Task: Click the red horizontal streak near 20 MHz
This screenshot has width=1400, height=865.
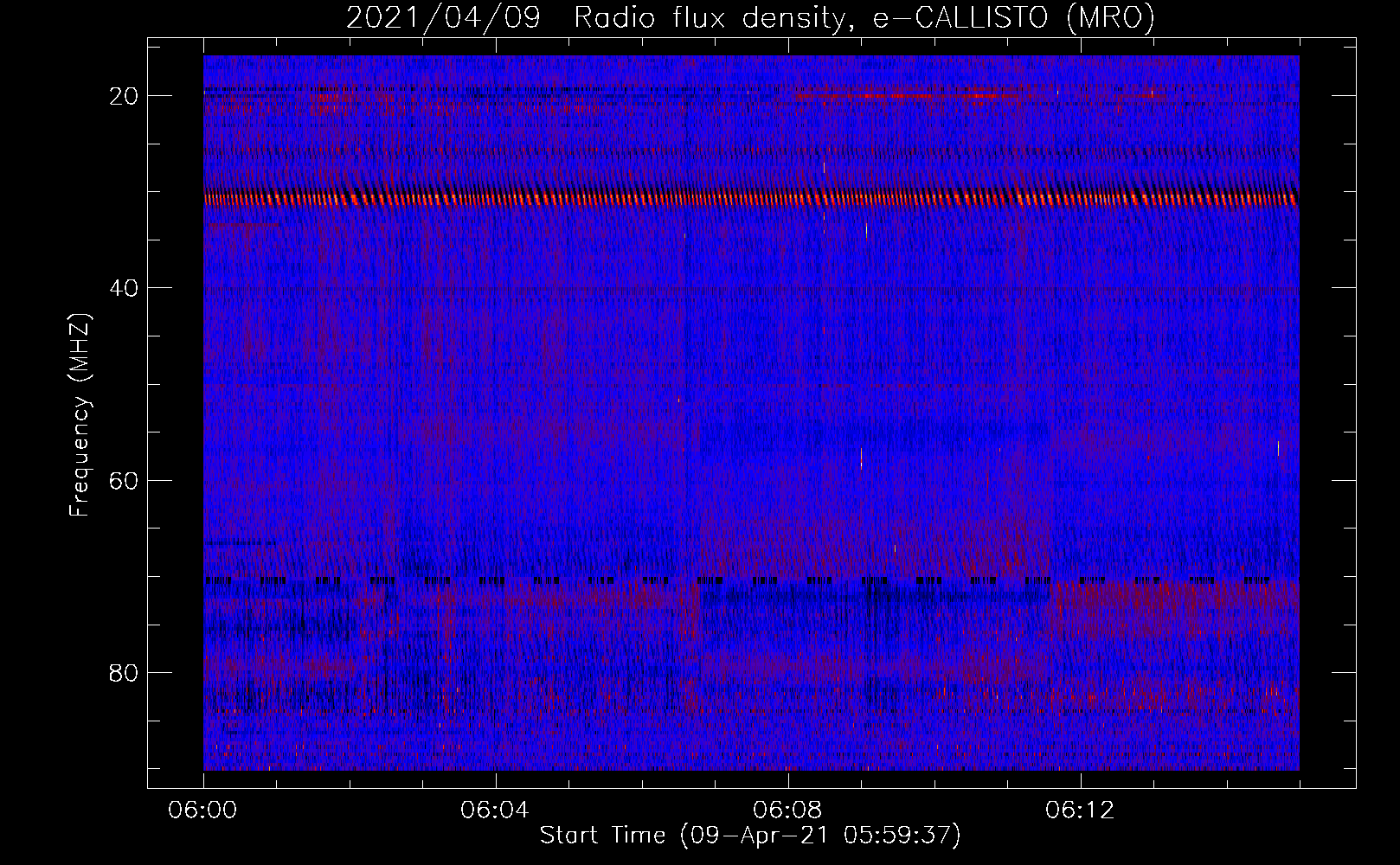Action: point(907,96)
